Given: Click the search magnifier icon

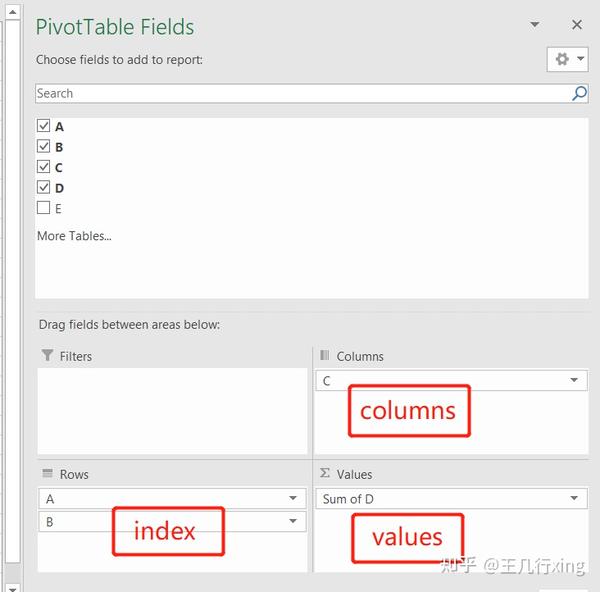Looking at the screenshot, I should click(x=579, y=93).
